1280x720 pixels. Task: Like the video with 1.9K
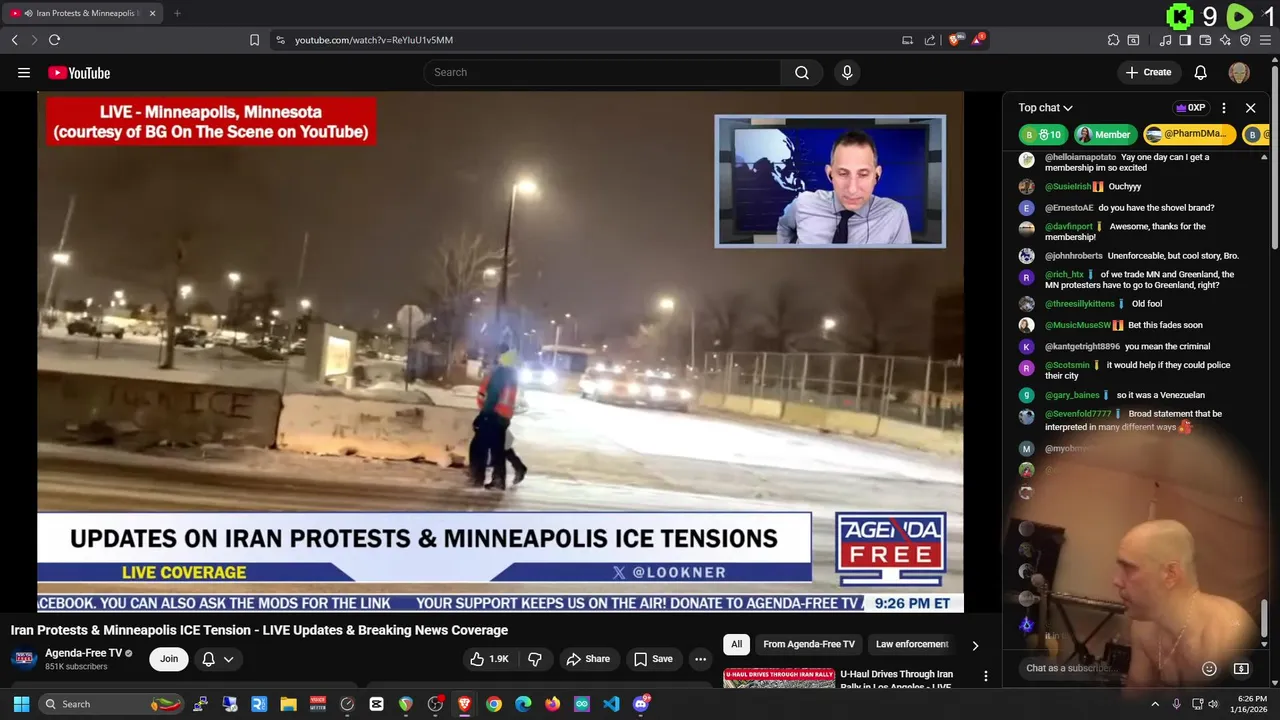click(490, 659)
